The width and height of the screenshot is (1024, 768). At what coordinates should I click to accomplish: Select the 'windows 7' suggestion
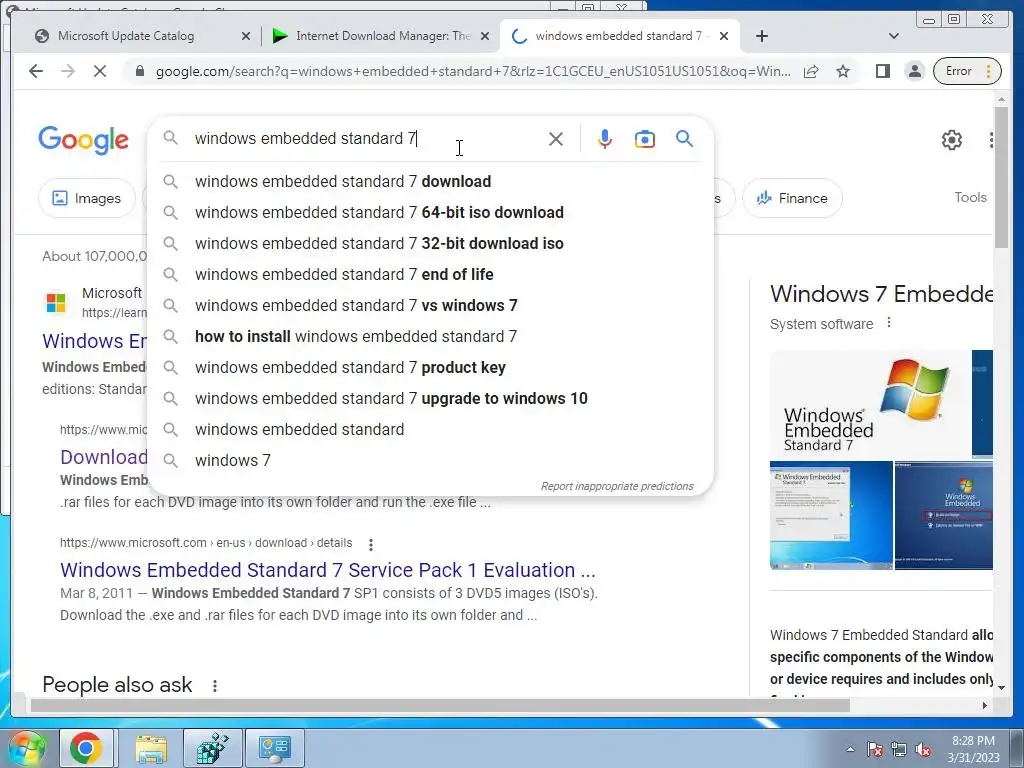click(x=431, y=460)
